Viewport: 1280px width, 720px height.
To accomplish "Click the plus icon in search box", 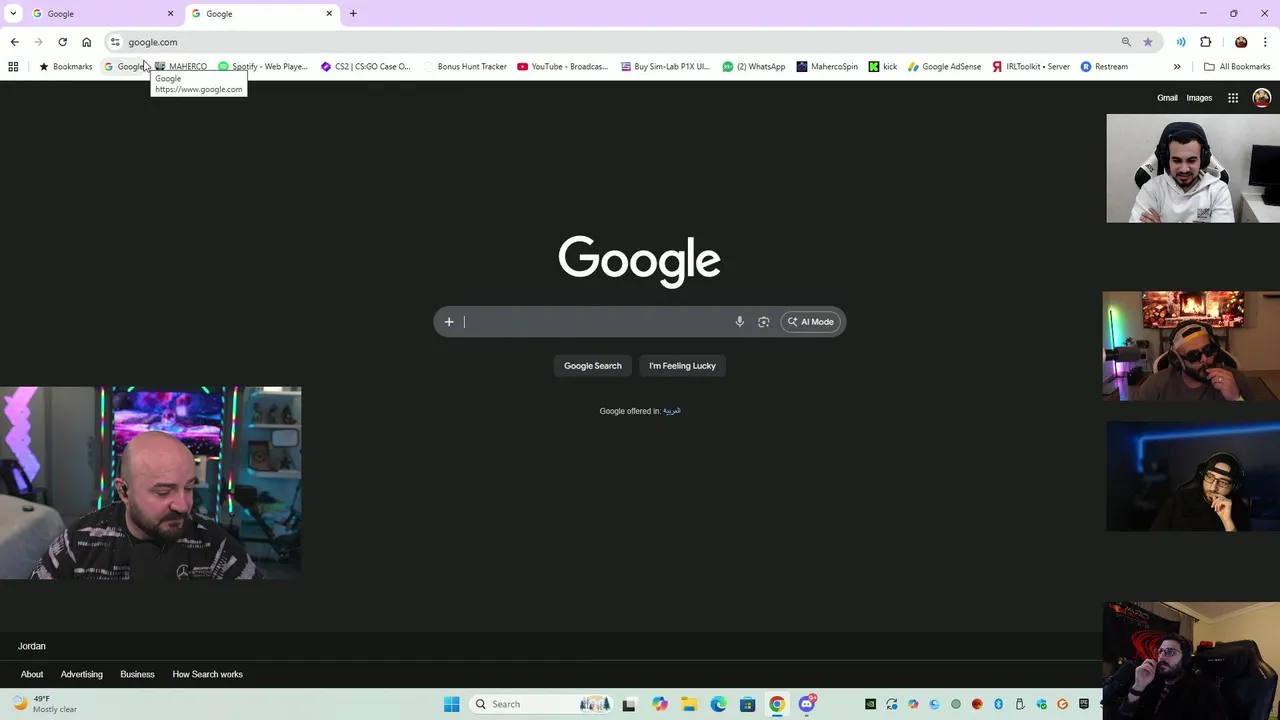I will pos(449,322).
